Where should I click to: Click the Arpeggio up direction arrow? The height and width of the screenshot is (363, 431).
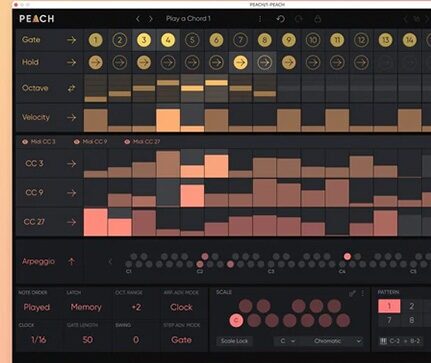(x=71, y=261)
